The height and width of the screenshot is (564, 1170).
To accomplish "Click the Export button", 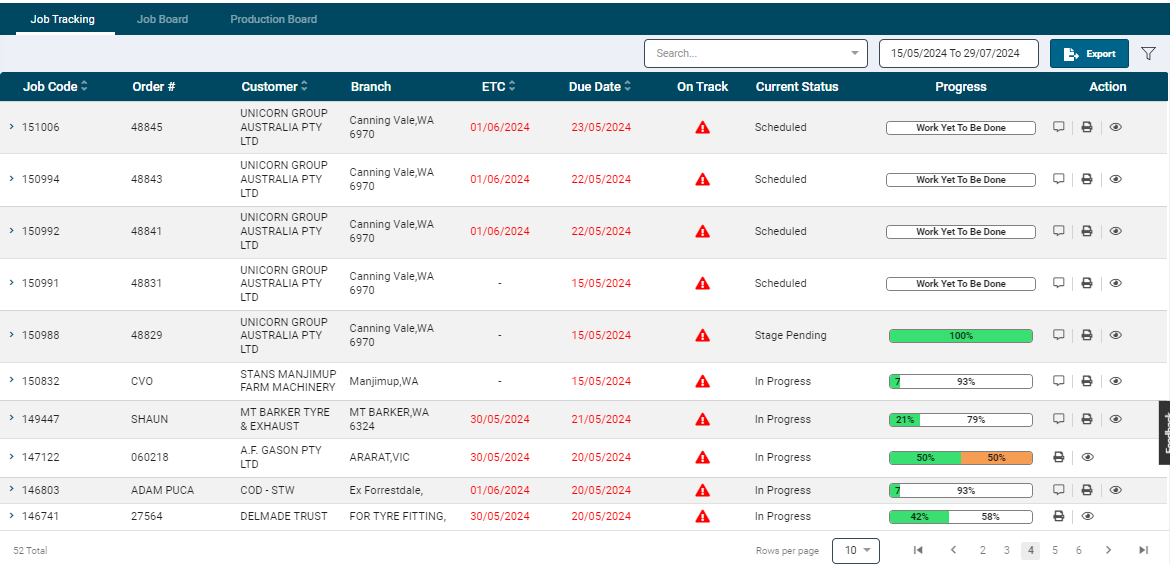I will click(x=1089, y=54).
